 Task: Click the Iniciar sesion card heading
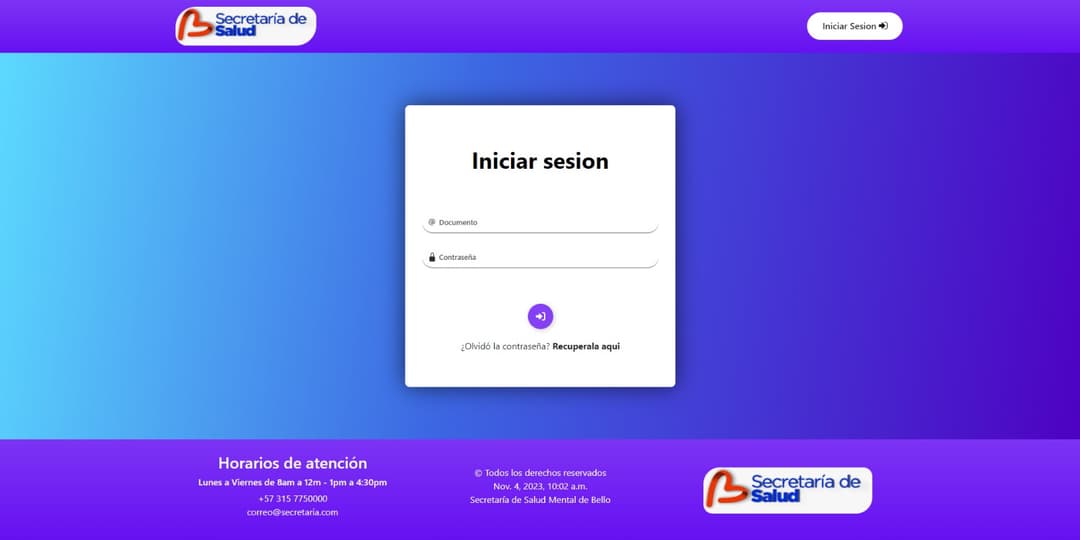click(540, 161)
